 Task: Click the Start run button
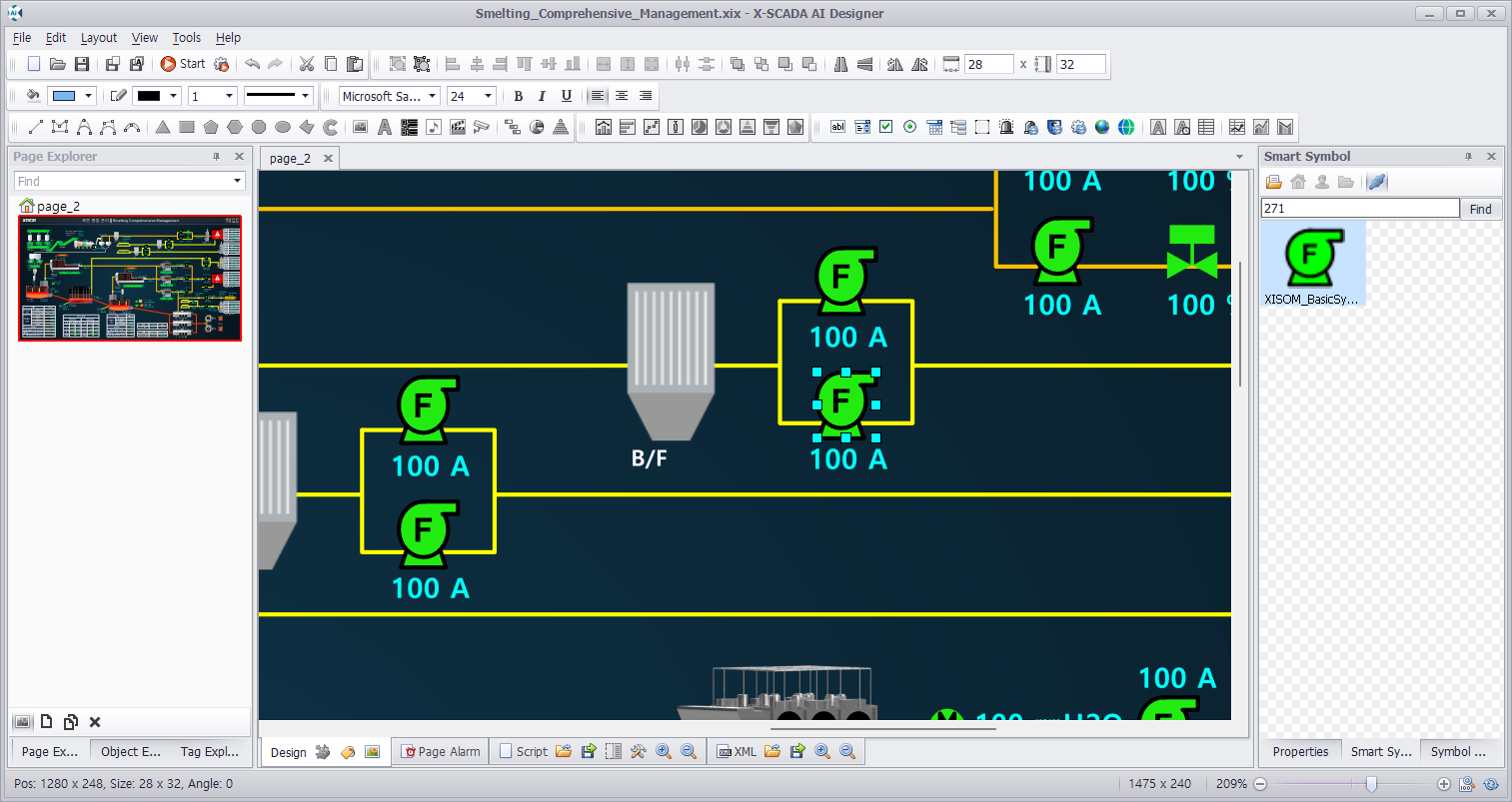[183, 64]
